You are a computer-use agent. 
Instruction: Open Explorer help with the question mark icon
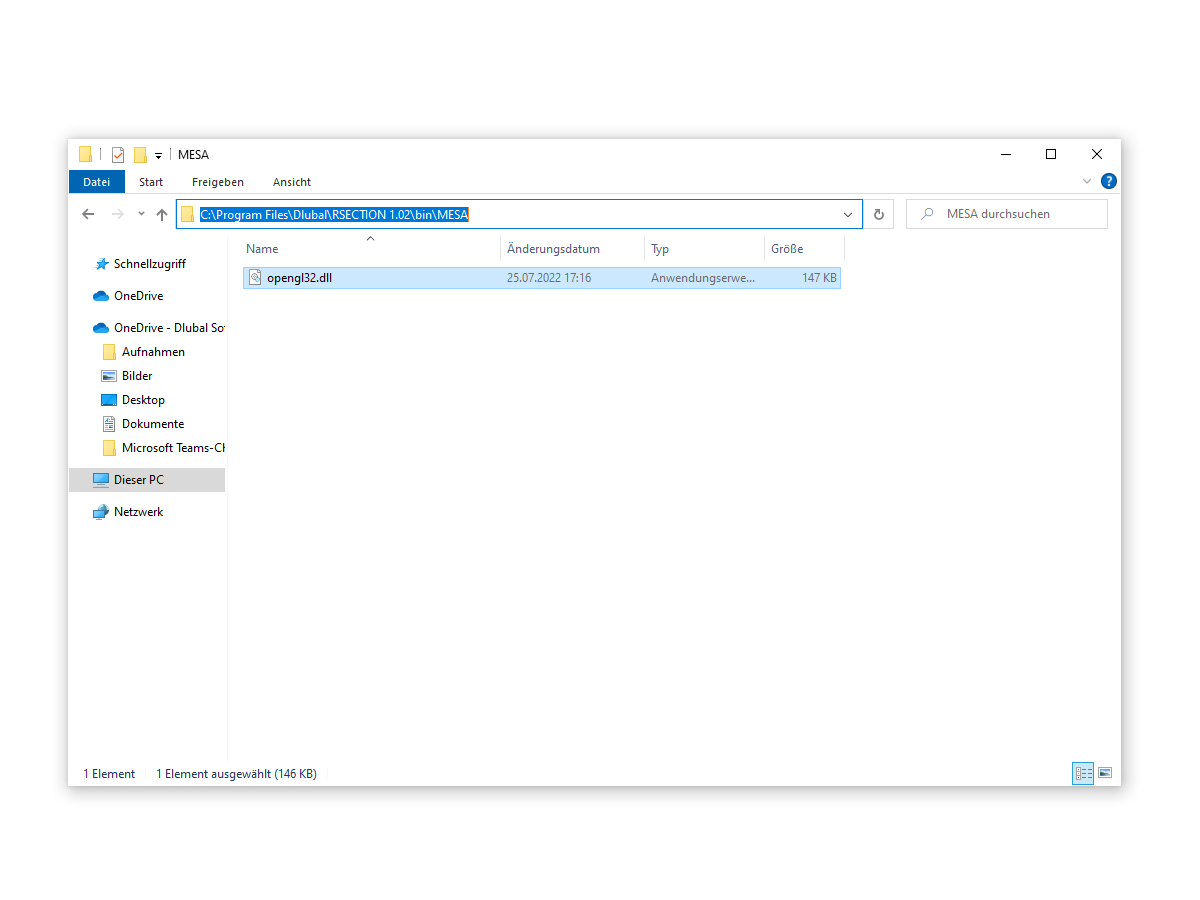1109,181
